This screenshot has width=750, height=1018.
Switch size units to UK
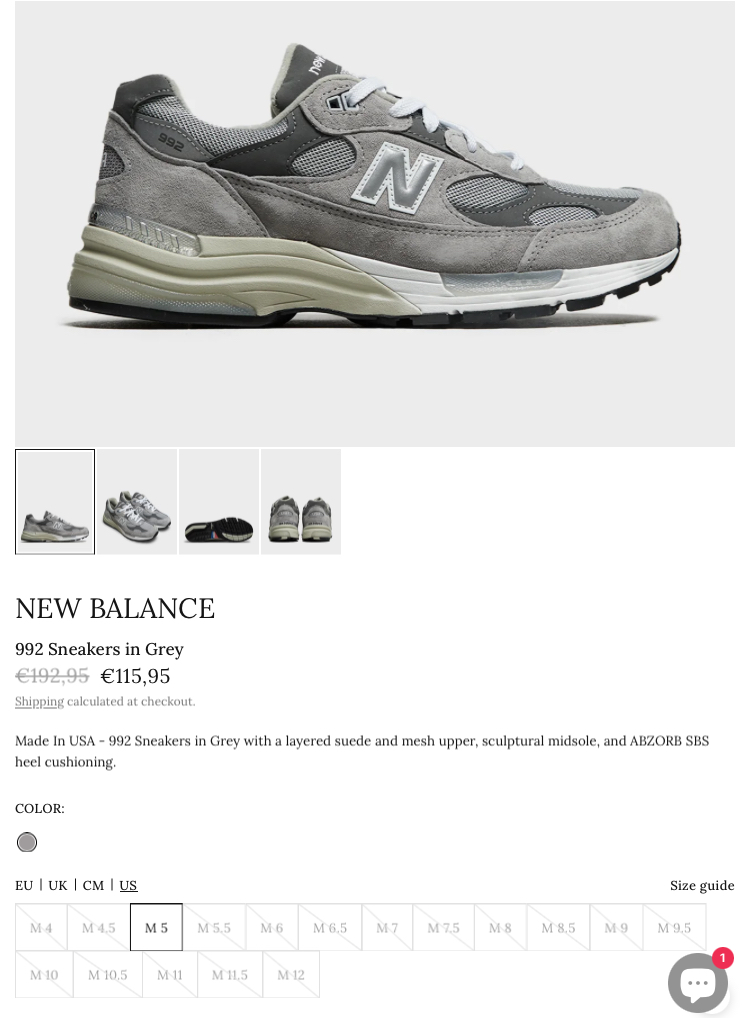(x=58, y=886)
